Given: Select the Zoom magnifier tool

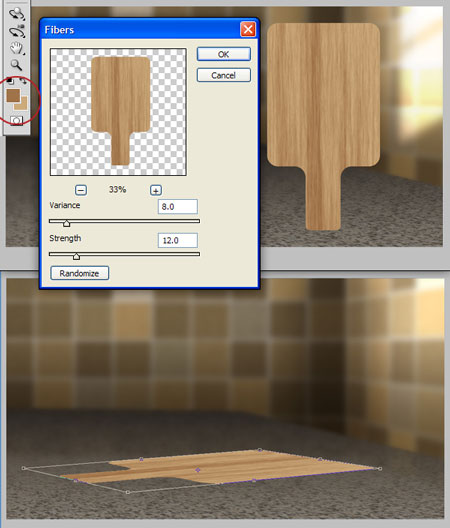Looking at the screenshot, I should (16, 65).
